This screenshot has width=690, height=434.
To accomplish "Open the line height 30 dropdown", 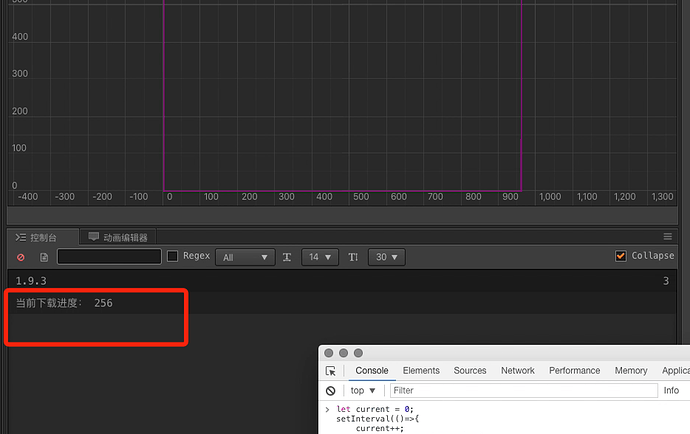I will click(387, 257).
